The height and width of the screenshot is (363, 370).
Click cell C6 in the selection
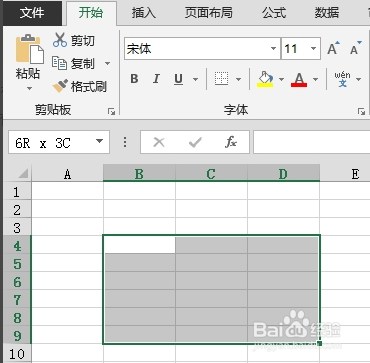[211, 281]
